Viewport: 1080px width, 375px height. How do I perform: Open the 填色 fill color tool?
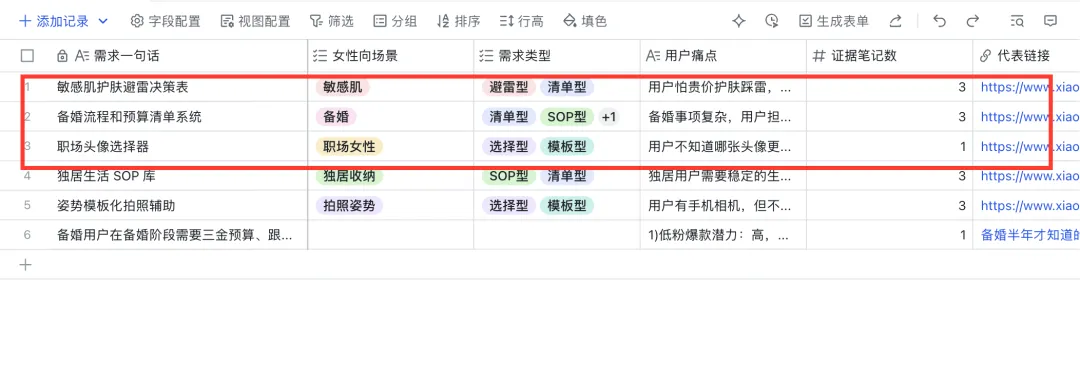585,21
